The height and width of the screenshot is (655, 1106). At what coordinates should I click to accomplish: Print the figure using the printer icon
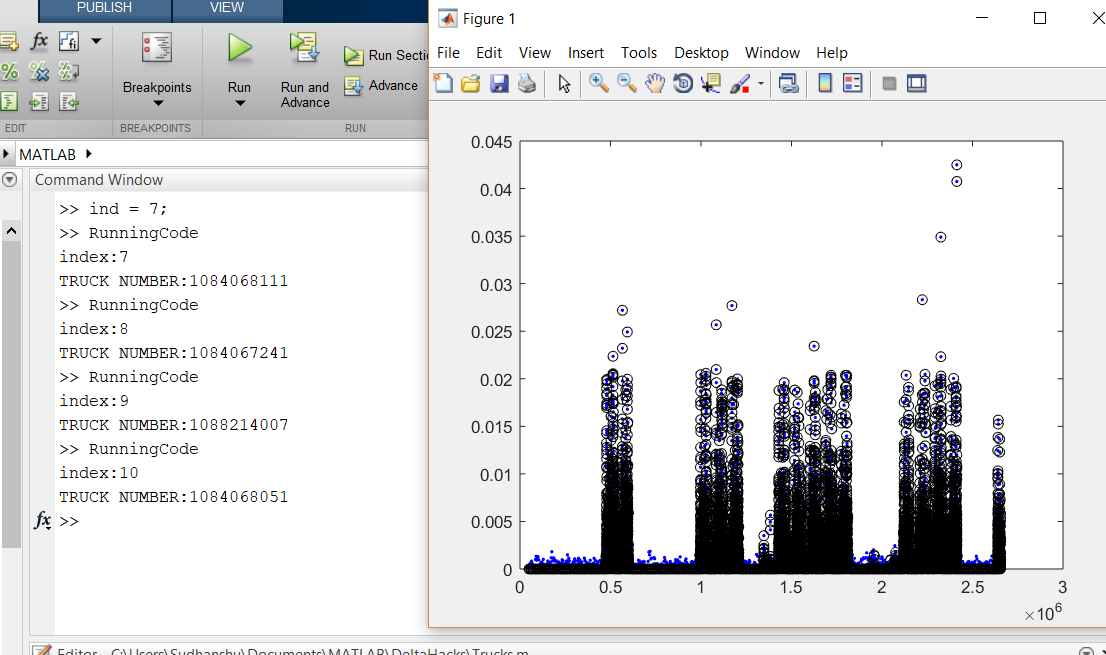pos(527,84)
